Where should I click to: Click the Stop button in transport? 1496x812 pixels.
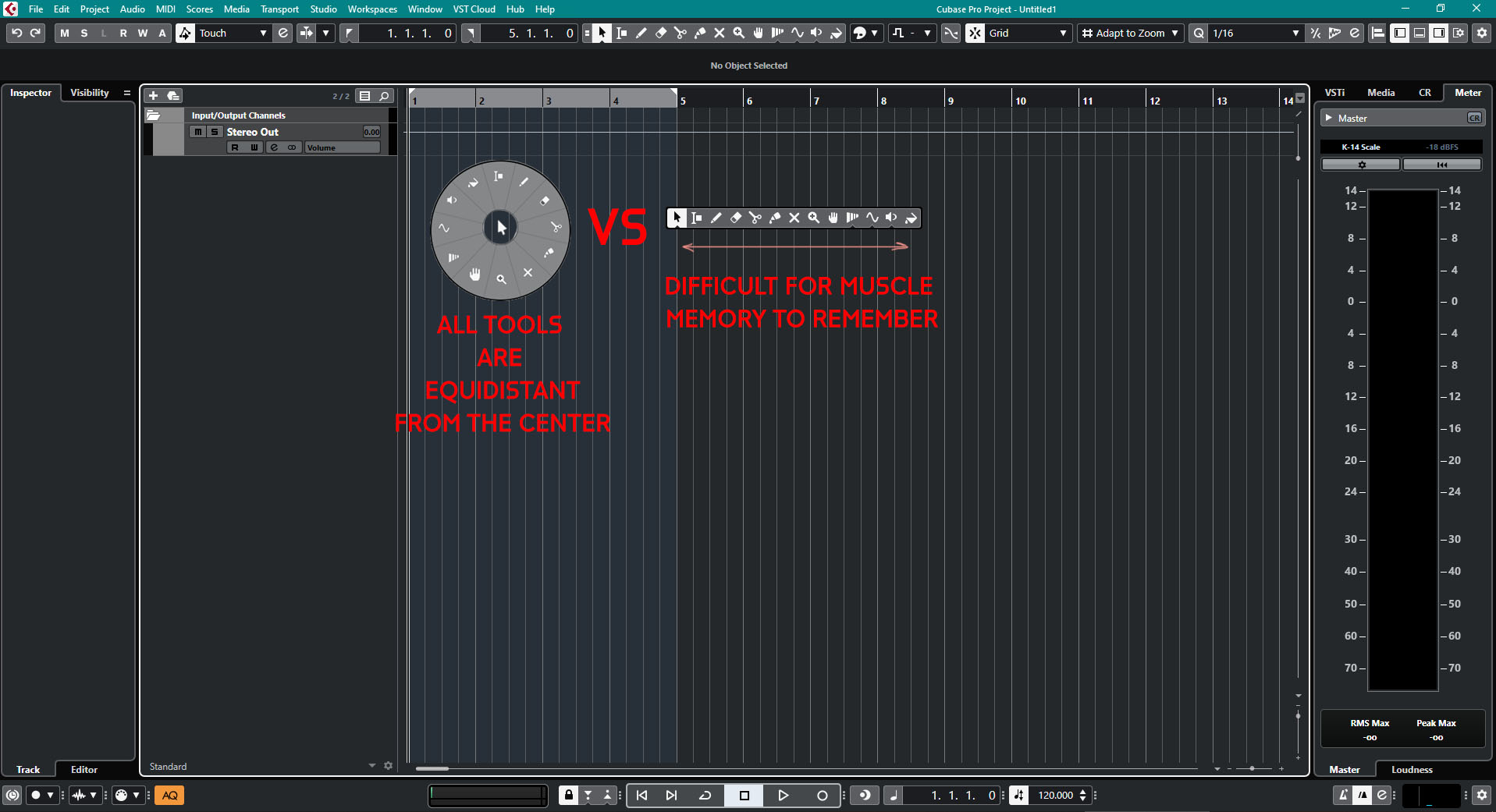pos(744,795)
